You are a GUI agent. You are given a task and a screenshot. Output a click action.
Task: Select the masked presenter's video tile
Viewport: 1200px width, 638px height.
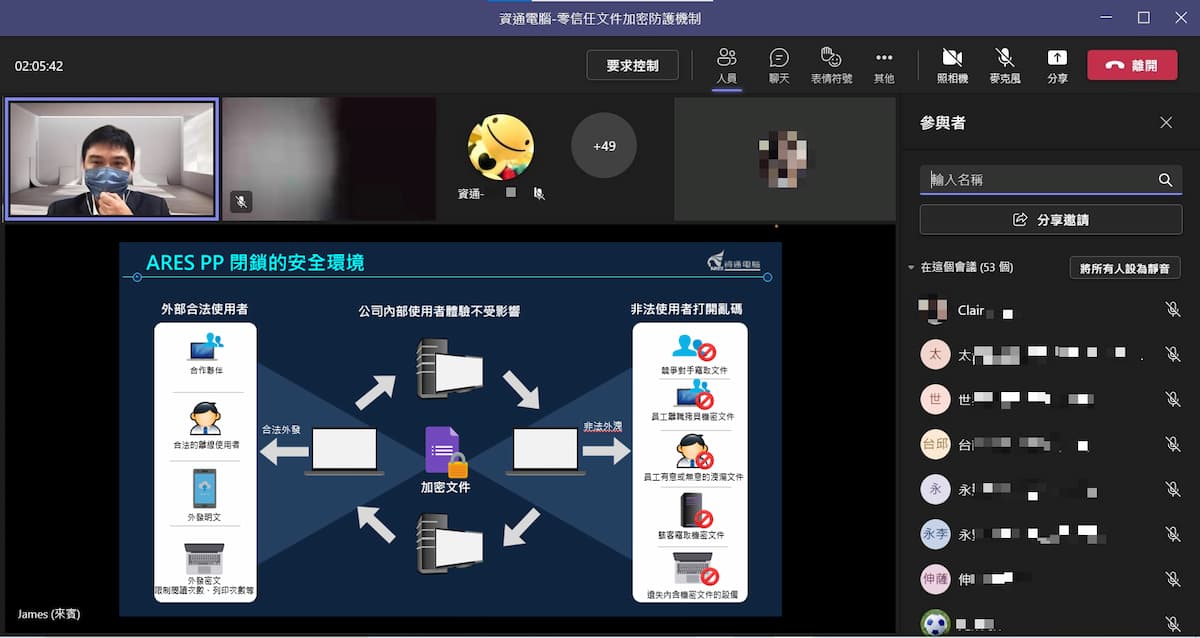(111, 158)
